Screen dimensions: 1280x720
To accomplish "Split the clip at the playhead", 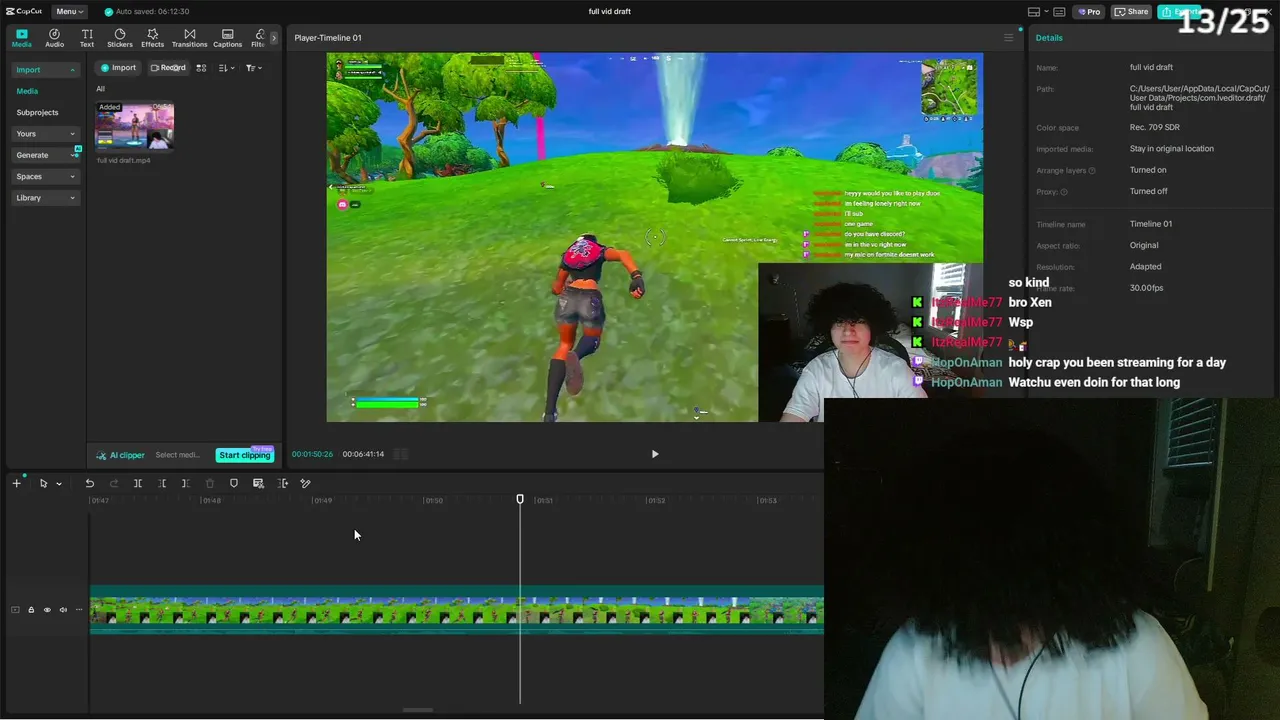I will pyautogui.click(x=138, y=483).
